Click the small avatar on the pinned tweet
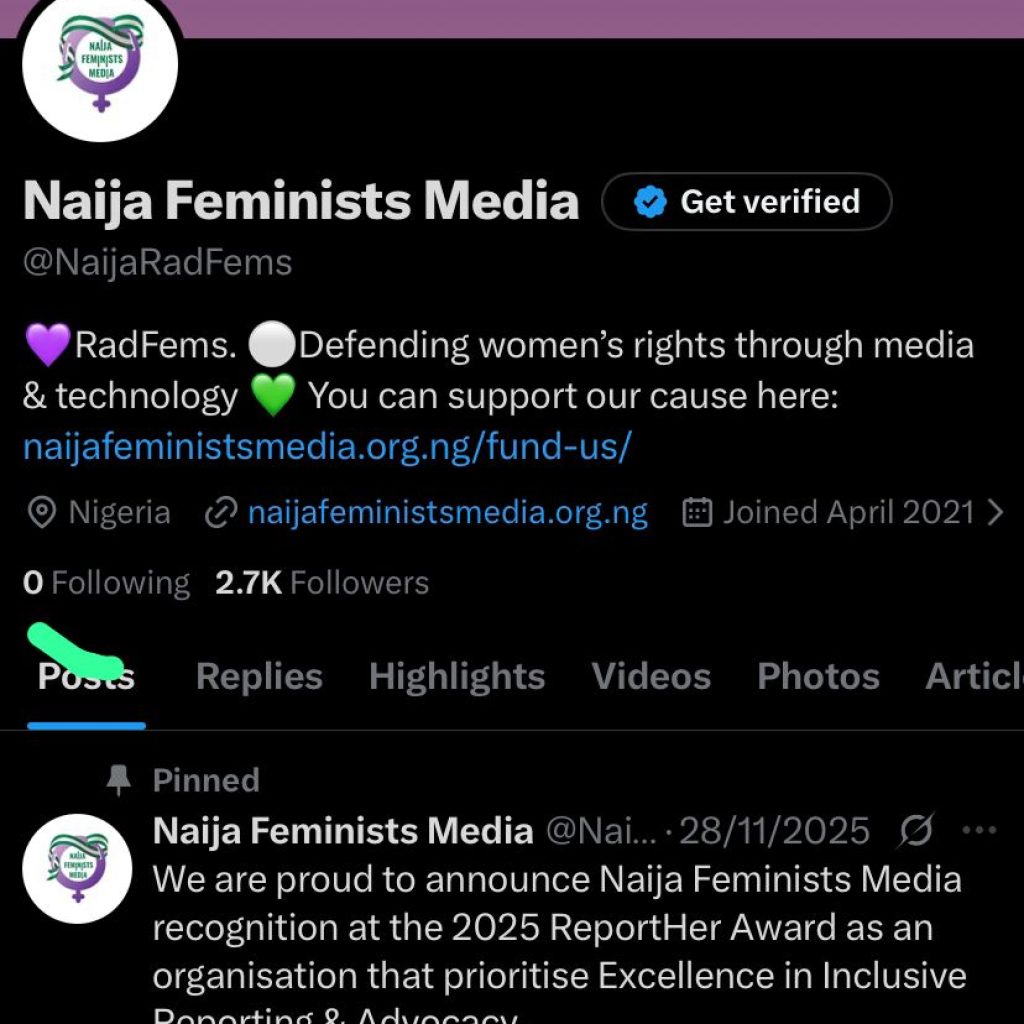The height and width of the screenshot is (1024, 1024). 77,869
